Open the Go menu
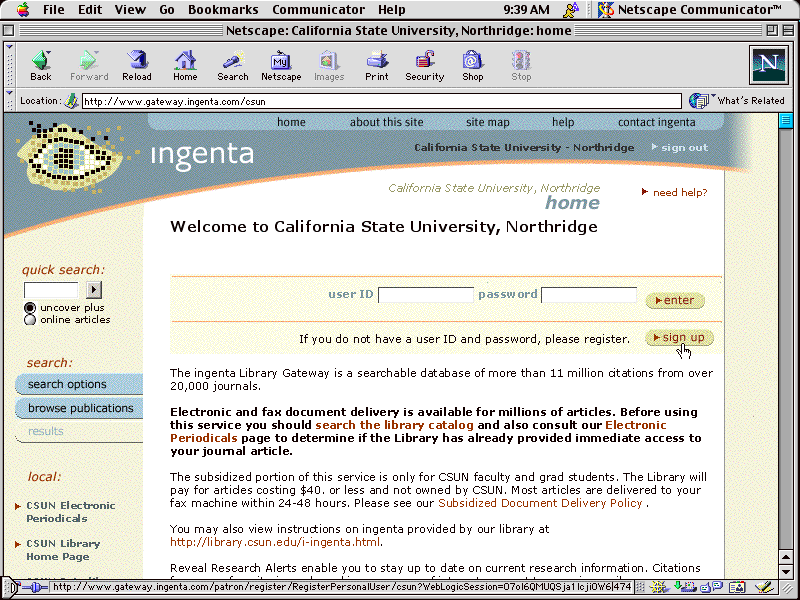The image size is (800, 600). pyautogui.click(x=167, y=9)
